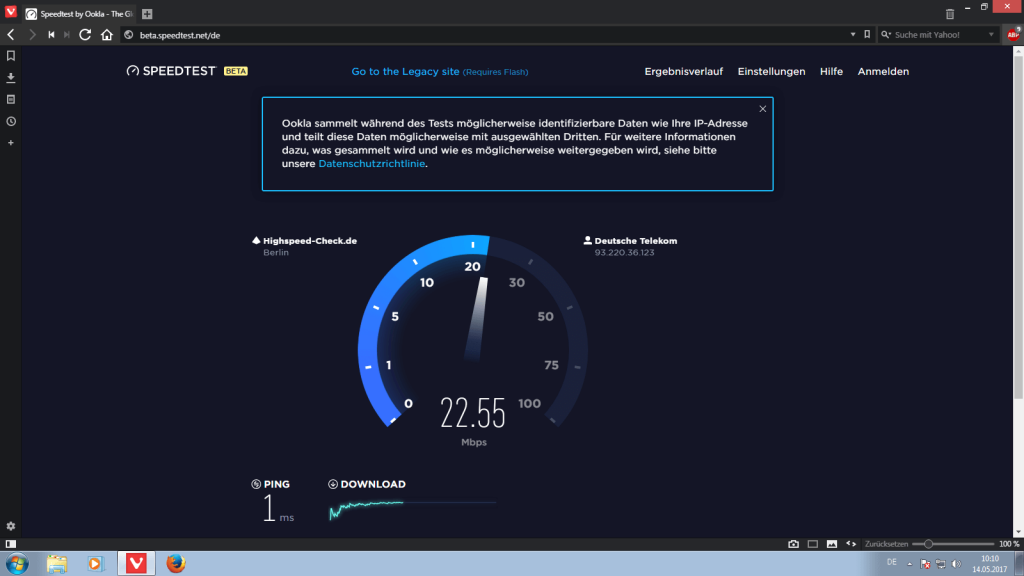Image resolution: width=1024 pixels, height=576 pixels.
Task: Go forward one page
Action: pyautogui.click(x=31, y=35)
